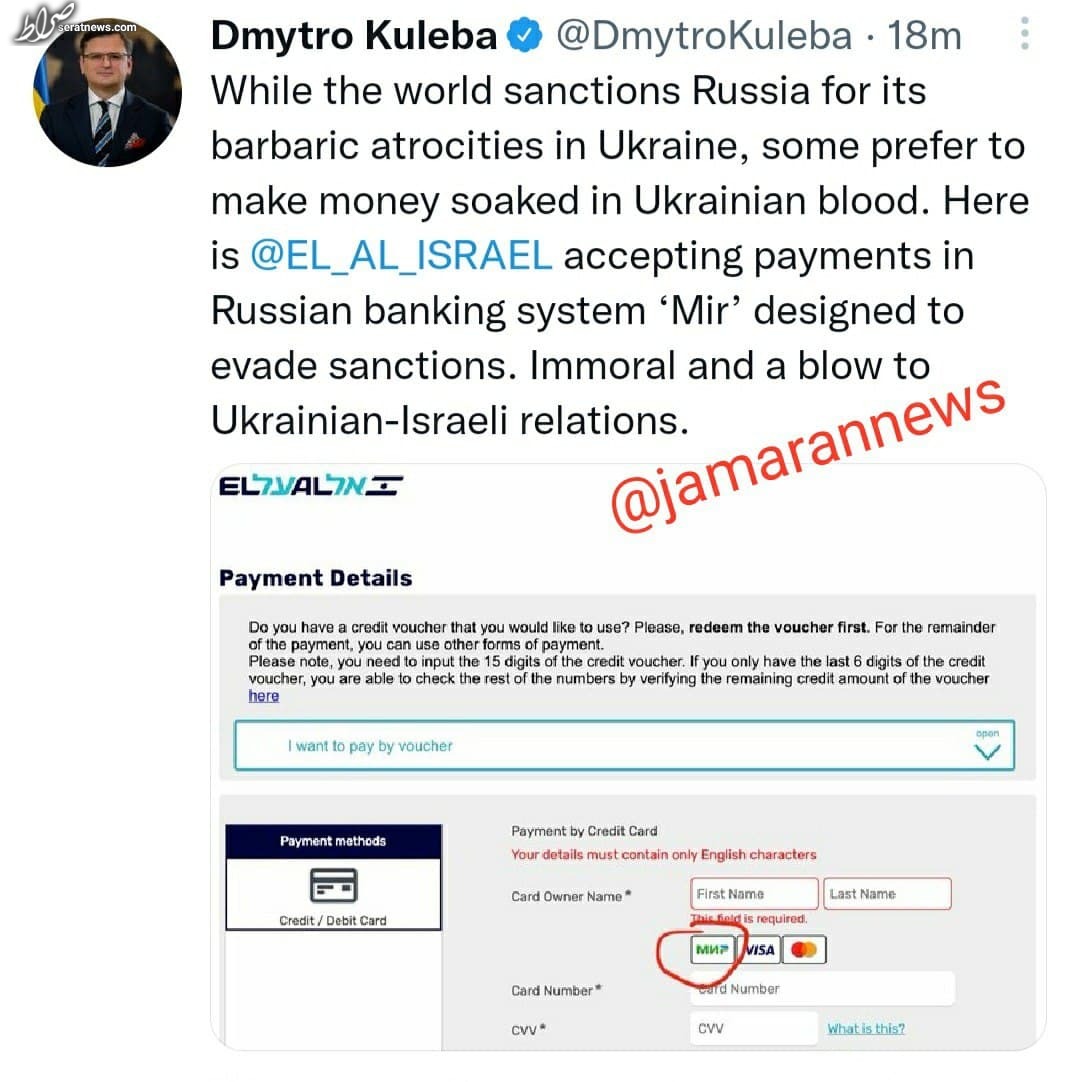
Task: Open the 'What is this?' CVV link
Action: click(x=866, y=1028)
